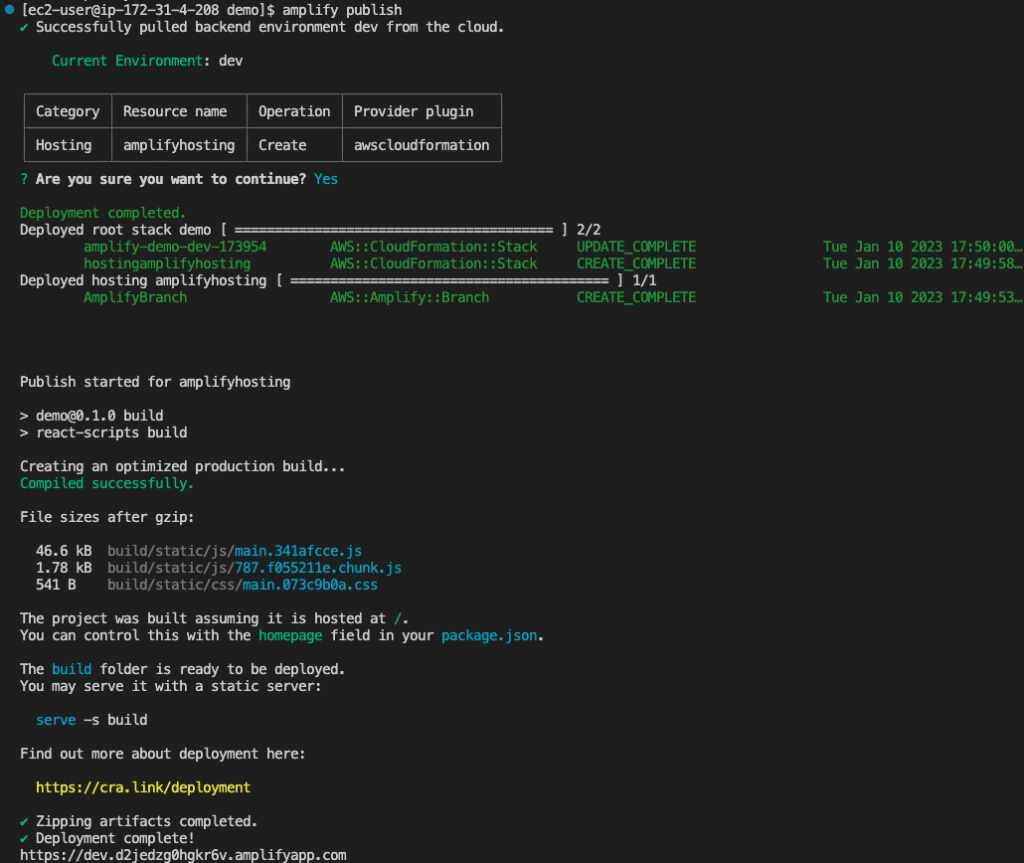
Task: Click 'AWS::Amplify::Branch' resource type
Action: coord(409,297)
